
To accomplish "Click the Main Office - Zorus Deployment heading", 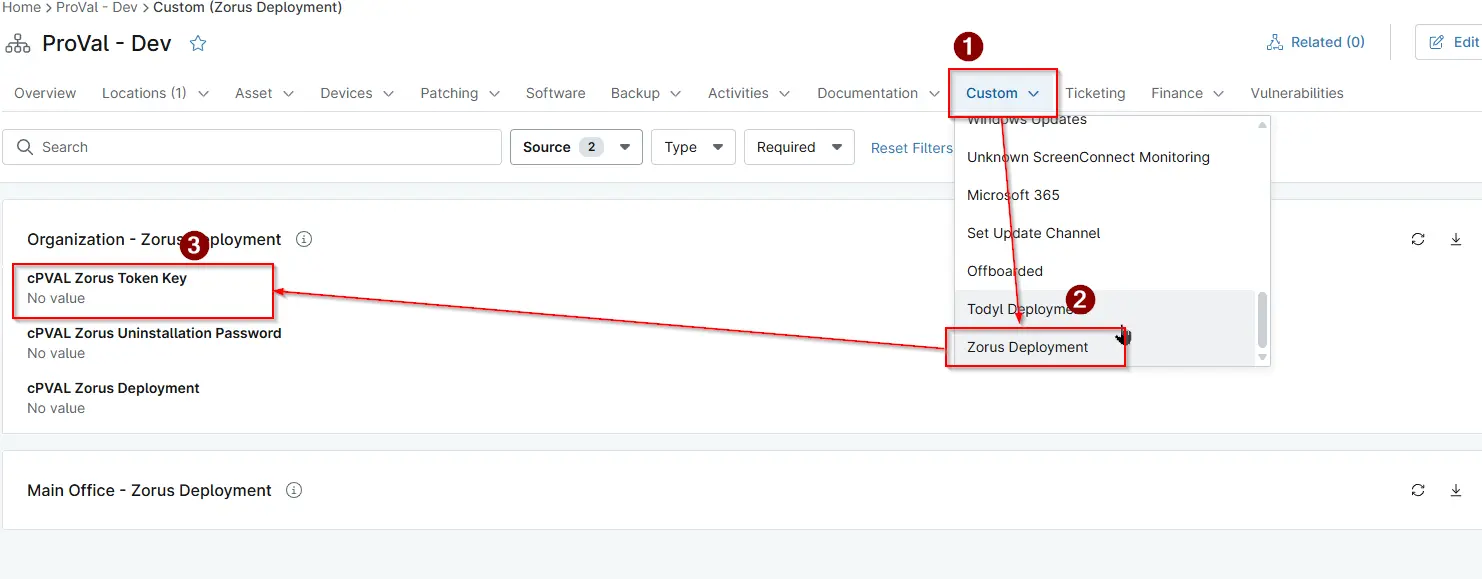I will click(x=149, y=490).
